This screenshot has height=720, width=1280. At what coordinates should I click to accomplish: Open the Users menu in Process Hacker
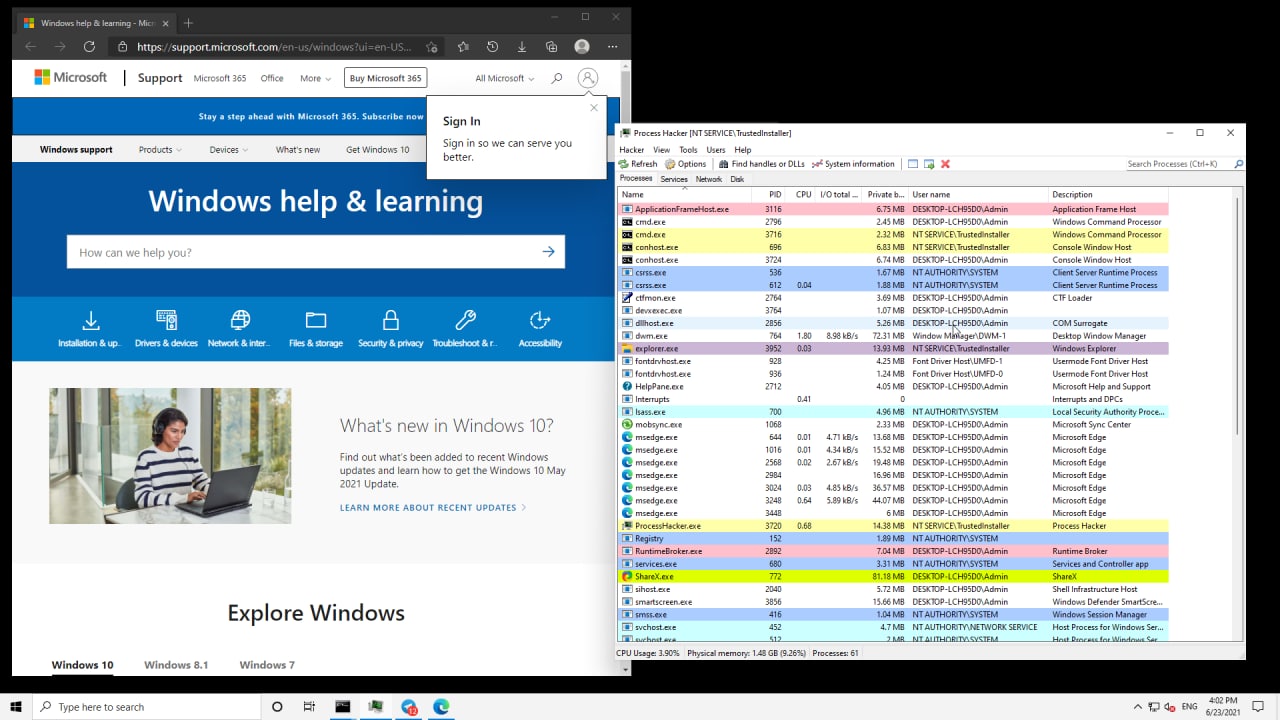[716, 150]
